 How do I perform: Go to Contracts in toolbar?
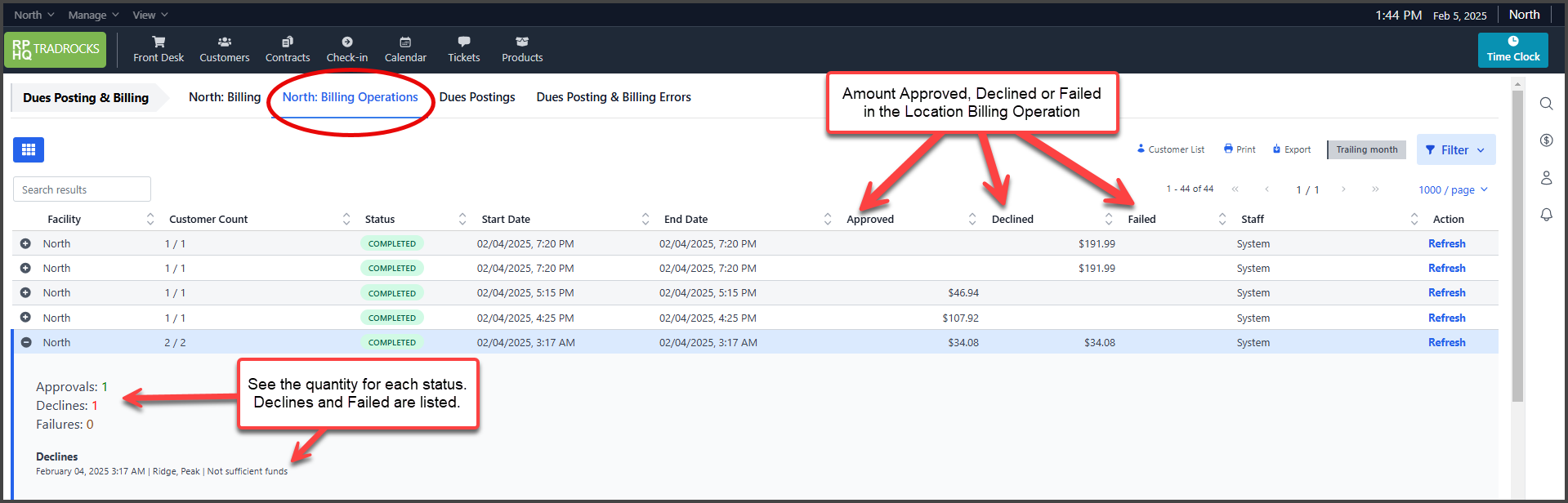288,49
